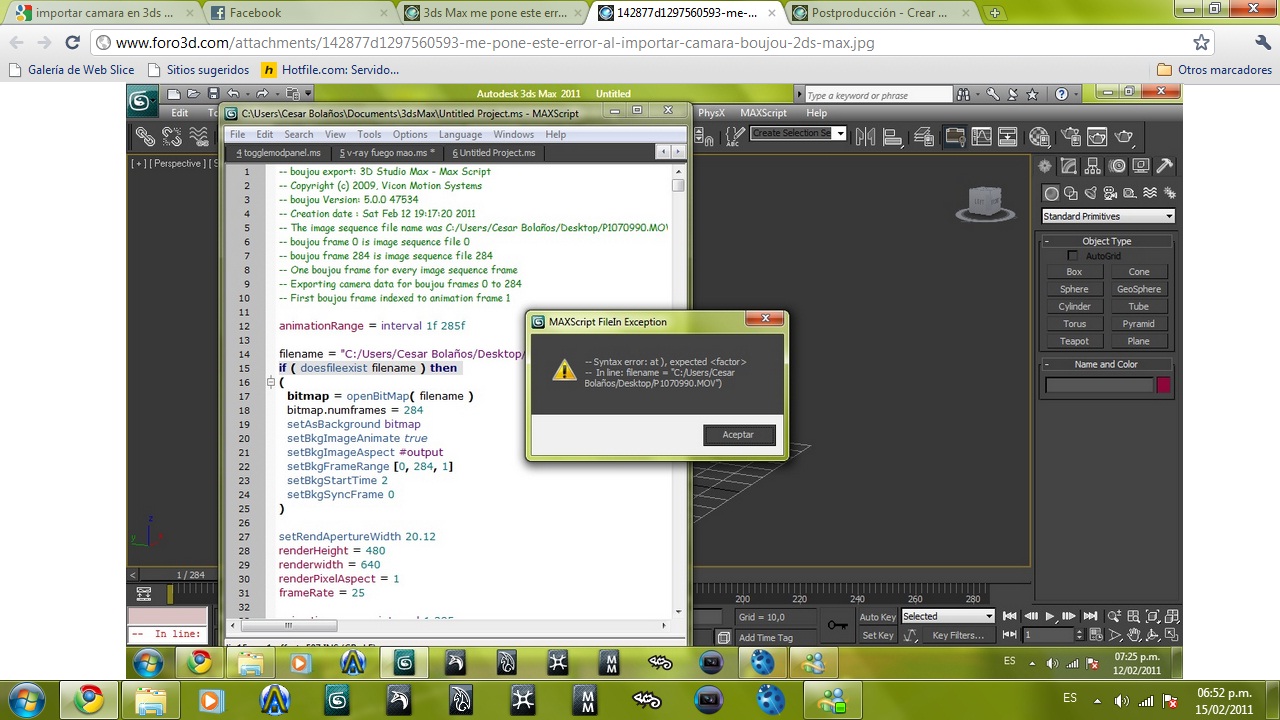
Task: Open the Standard Primitives dropdown
Action: point(1108,216)
